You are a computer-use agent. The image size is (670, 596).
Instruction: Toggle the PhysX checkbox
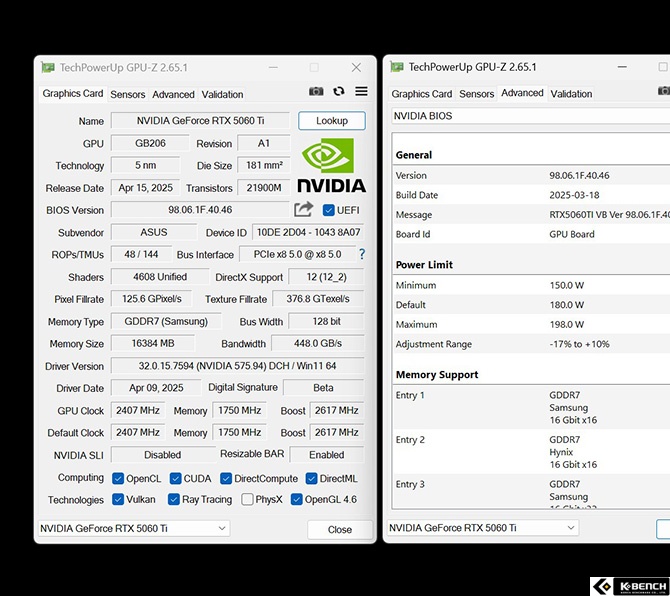point(247,499)
